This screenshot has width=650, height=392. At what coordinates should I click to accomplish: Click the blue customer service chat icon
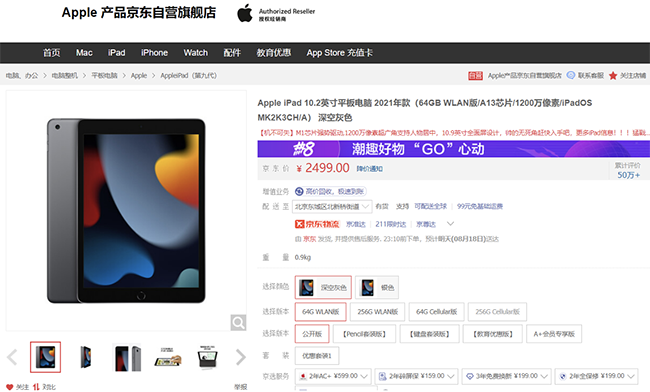(571, 75)
